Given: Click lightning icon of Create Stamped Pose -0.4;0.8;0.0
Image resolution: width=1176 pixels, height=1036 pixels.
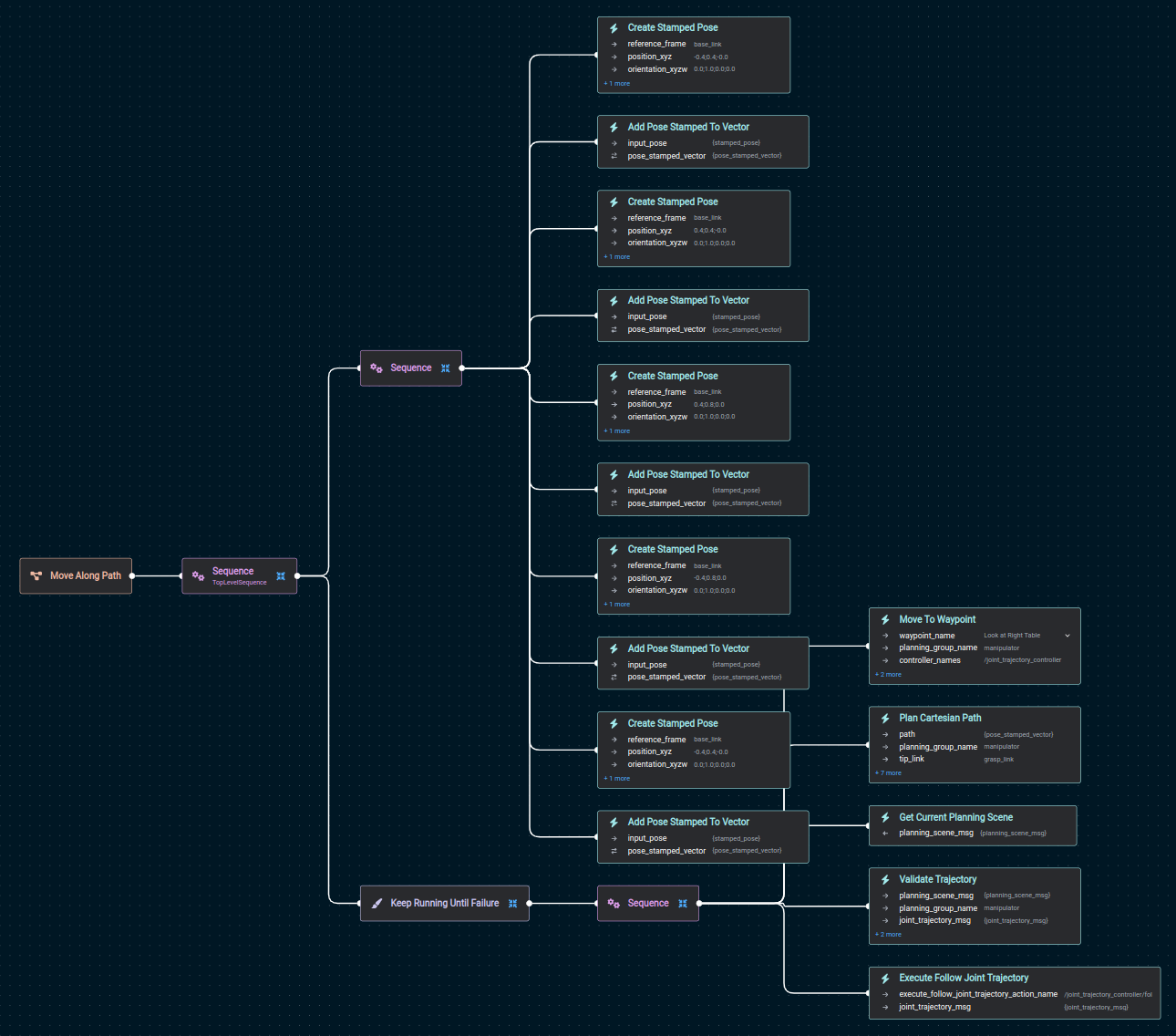Looking at the screenshot, I should [x=614, y=549].
